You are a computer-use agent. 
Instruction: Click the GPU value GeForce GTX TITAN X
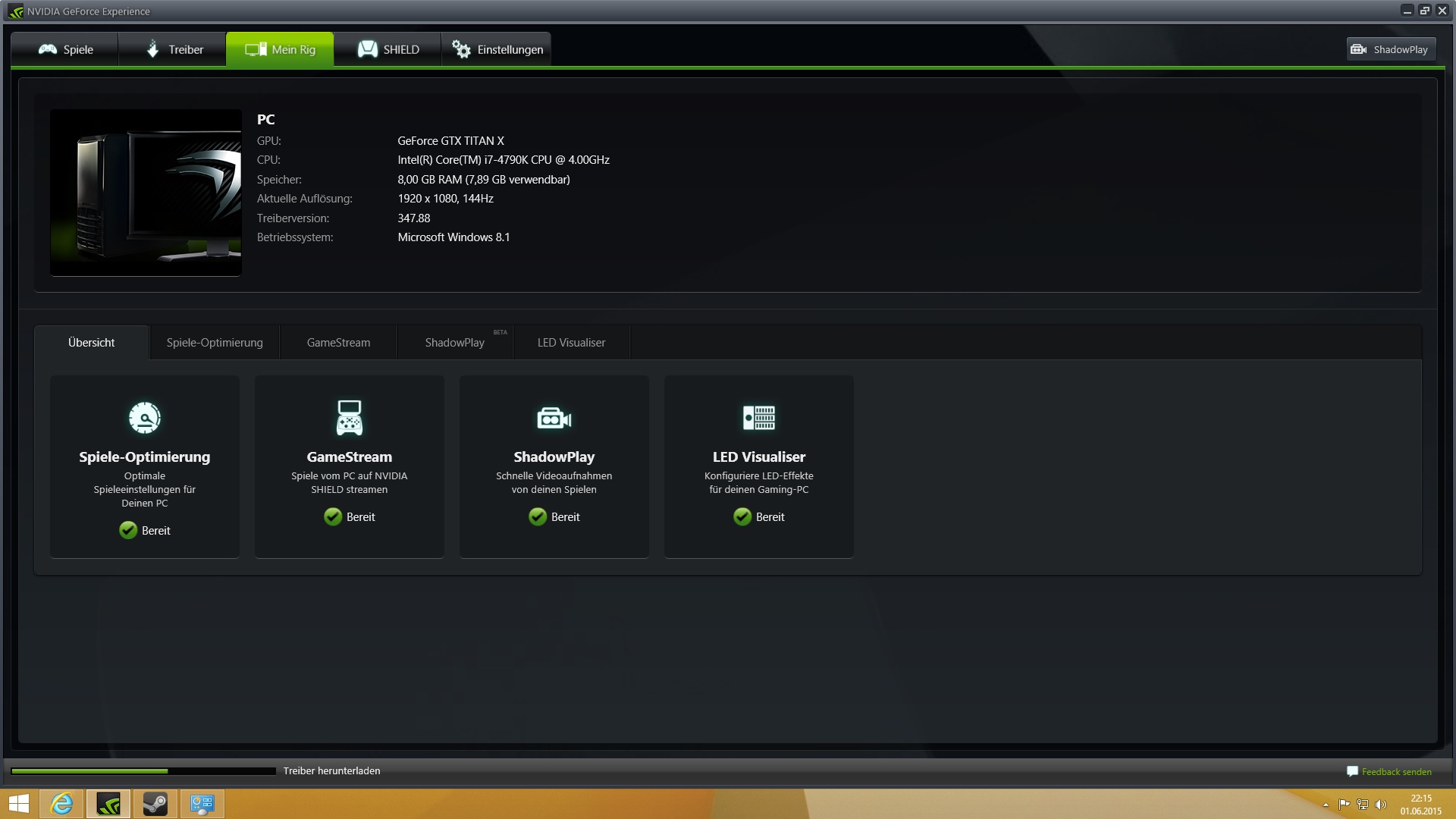(450, 141)
